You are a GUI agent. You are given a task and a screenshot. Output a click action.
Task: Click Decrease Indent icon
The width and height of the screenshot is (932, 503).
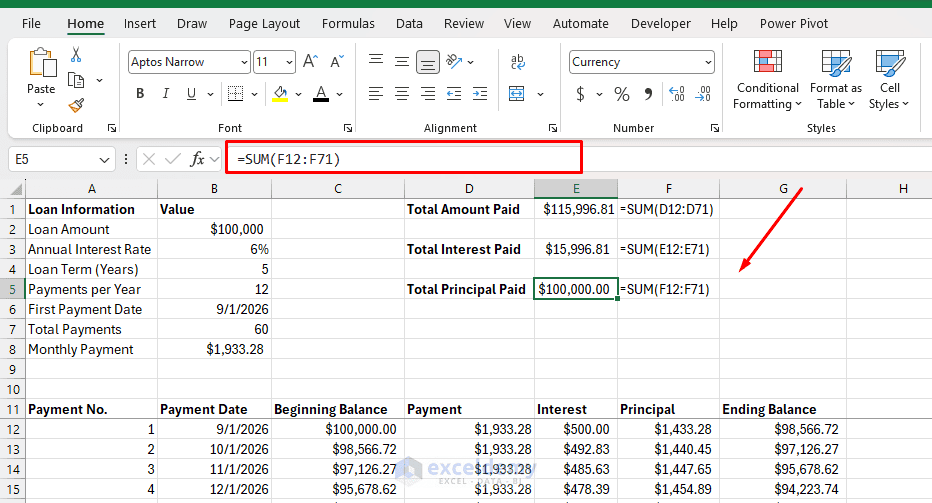454,93
